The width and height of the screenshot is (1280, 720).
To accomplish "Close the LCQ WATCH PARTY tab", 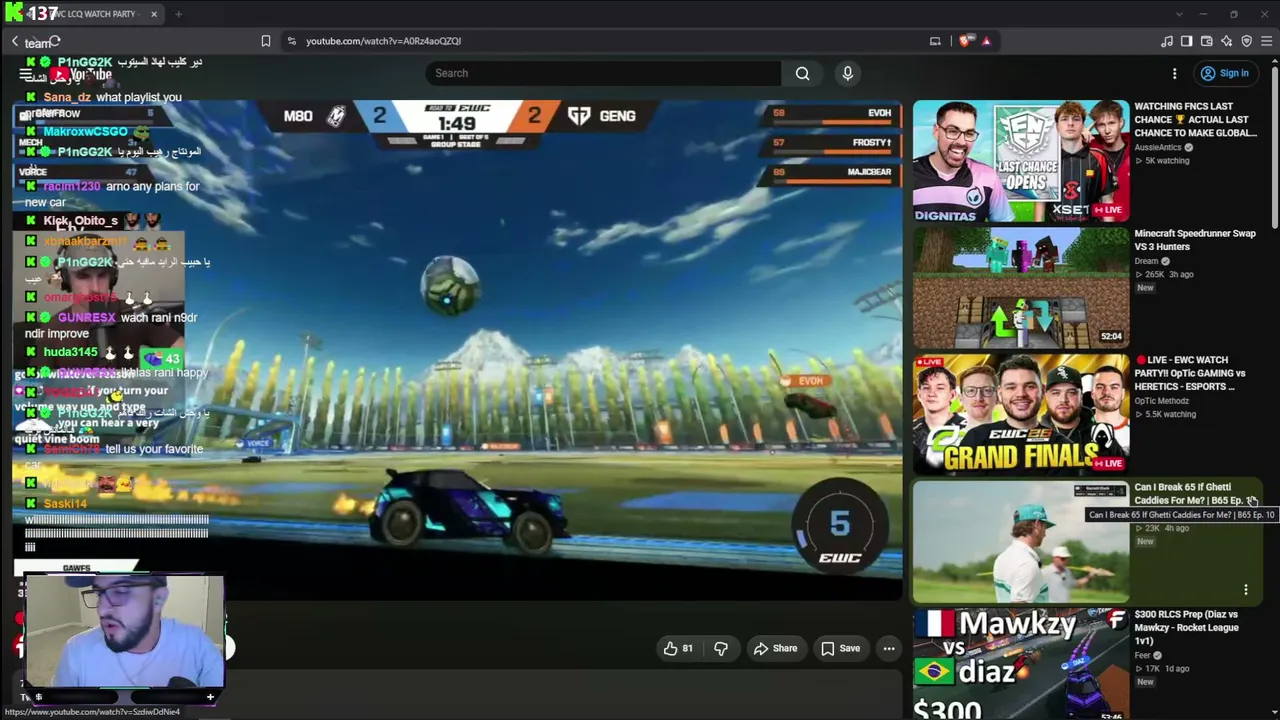I will click(x=154, y=14).
